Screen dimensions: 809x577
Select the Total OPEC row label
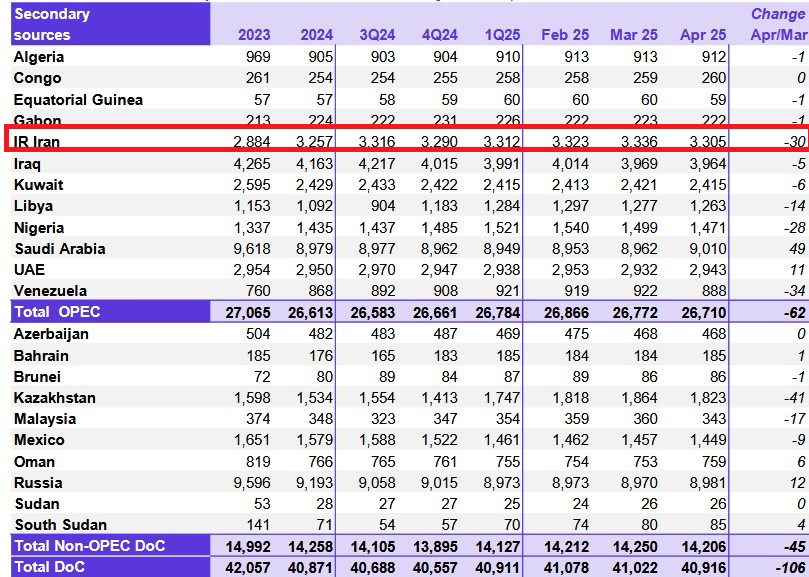[x=56, y=312]
